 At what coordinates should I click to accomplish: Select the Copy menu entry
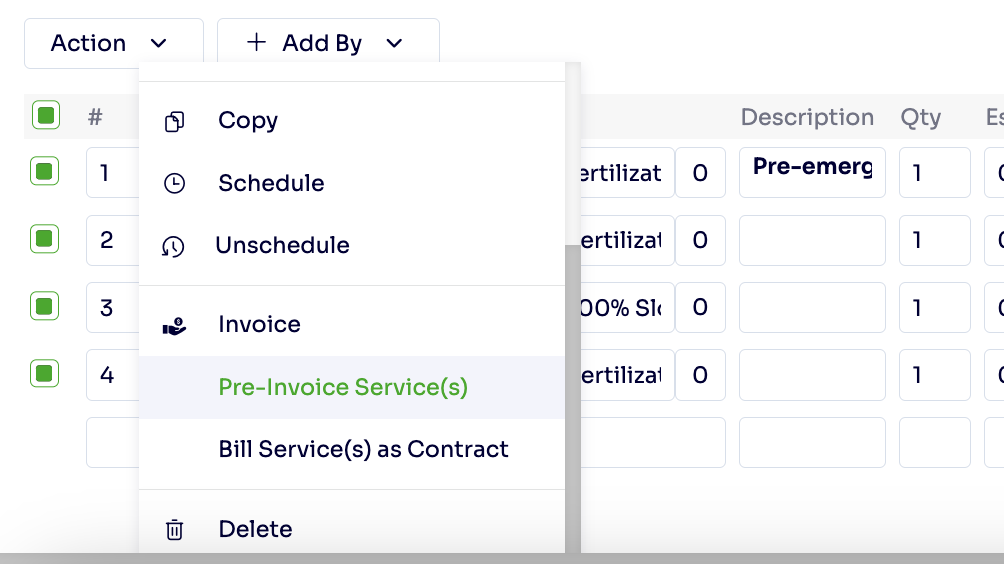[x=248, y=121]
